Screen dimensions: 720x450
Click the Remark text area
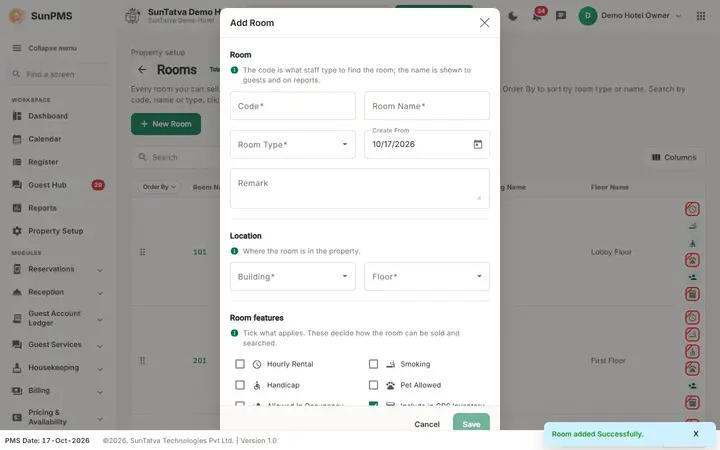(x=360, y=188)
